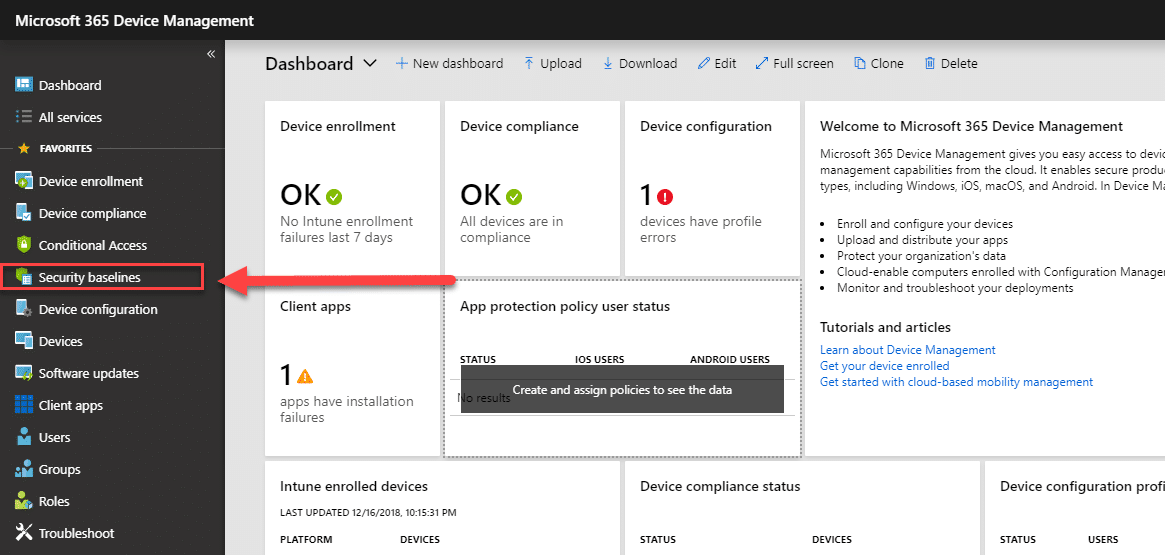The width and height of the screenshot is (1165, 555).
Task: Download the current dashboard
Action: [x=640, y=63]
